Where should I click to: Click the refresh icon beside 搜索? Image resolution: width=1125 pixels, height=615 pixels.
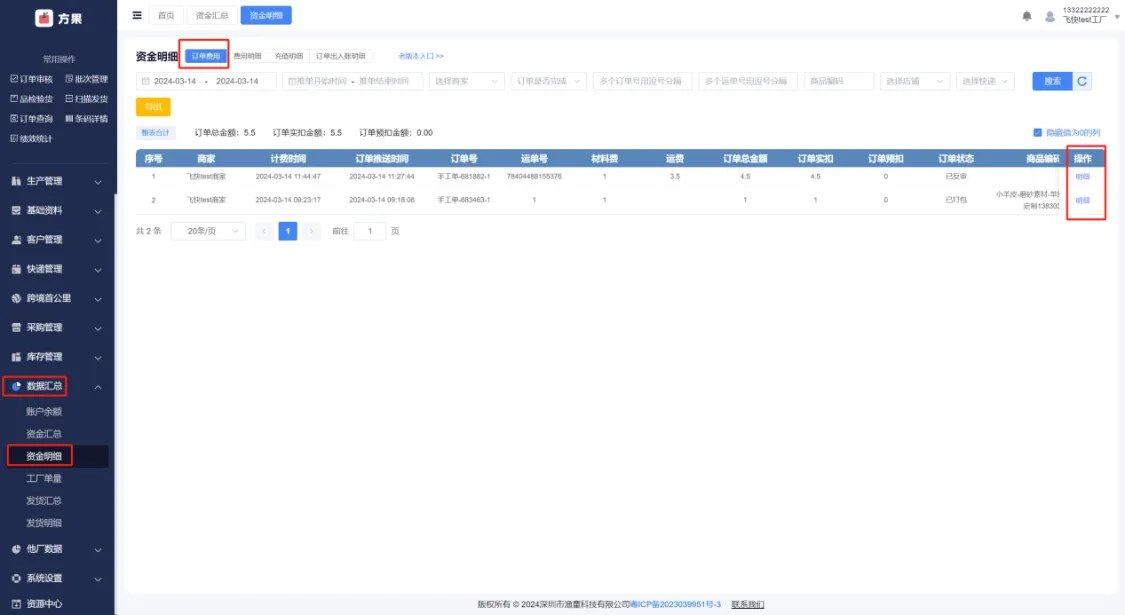coord(1082,81)
